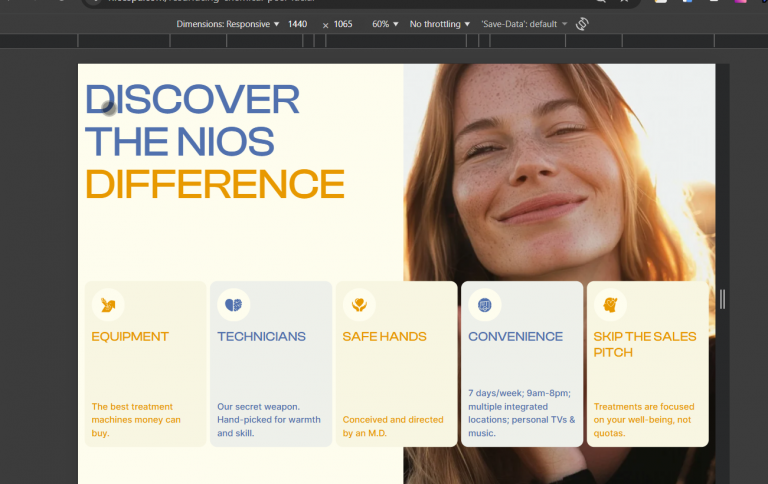Open the SKIP THE SALES PITCH card
This screenshot has width=768, height=484.
tap(644, 344)
